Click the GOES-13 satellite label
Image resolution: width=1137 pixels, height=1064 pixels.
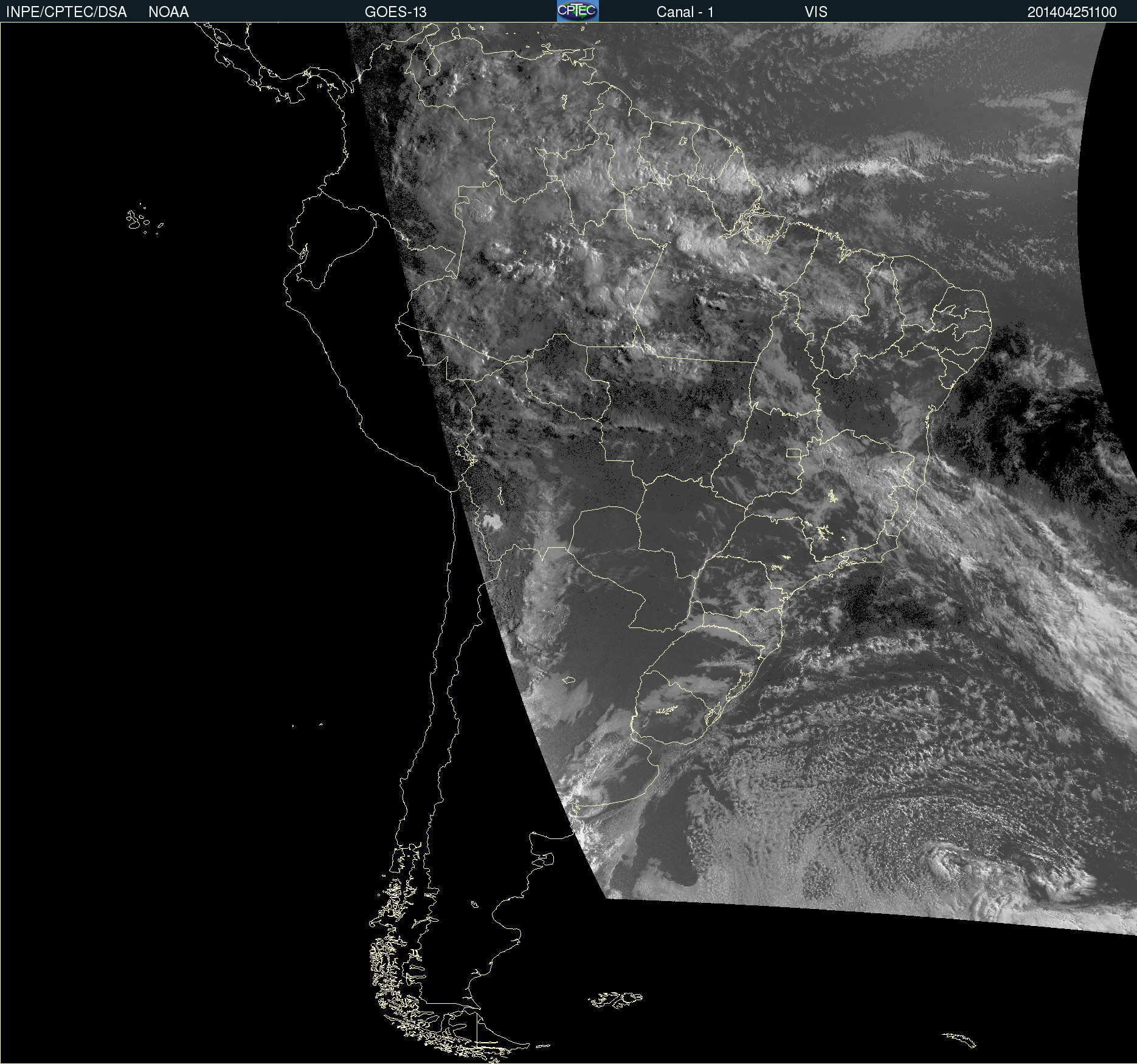(396, 12)
